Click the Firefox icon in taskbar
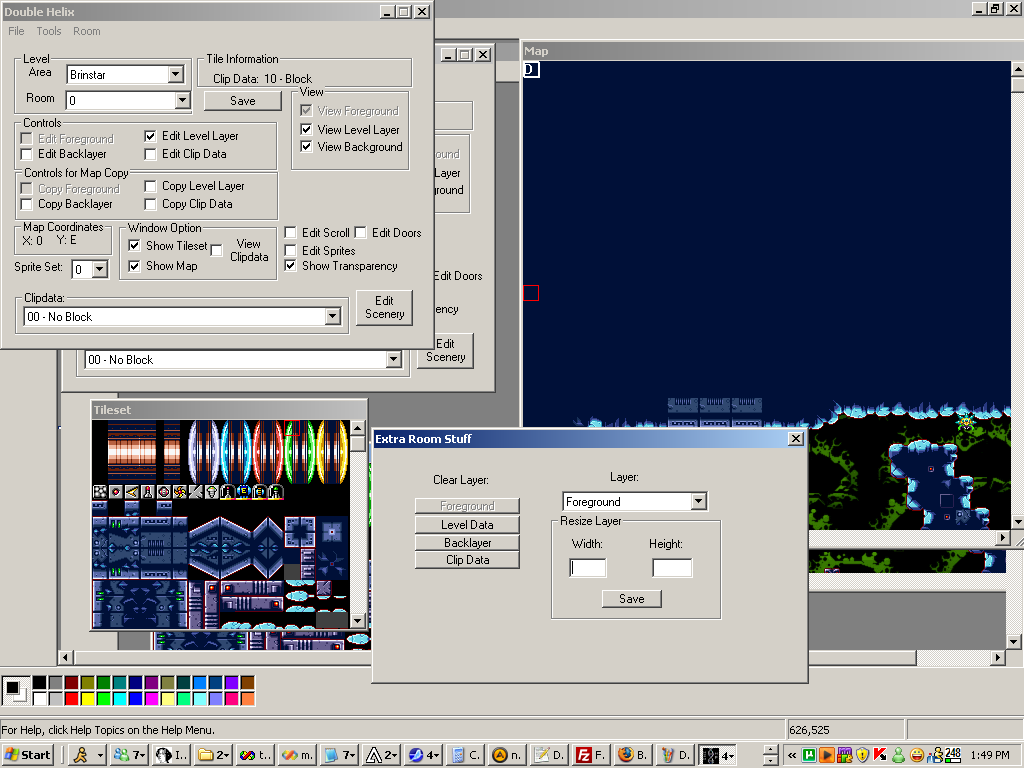The width and height of the screenshot is (1024, 768). 629,755
